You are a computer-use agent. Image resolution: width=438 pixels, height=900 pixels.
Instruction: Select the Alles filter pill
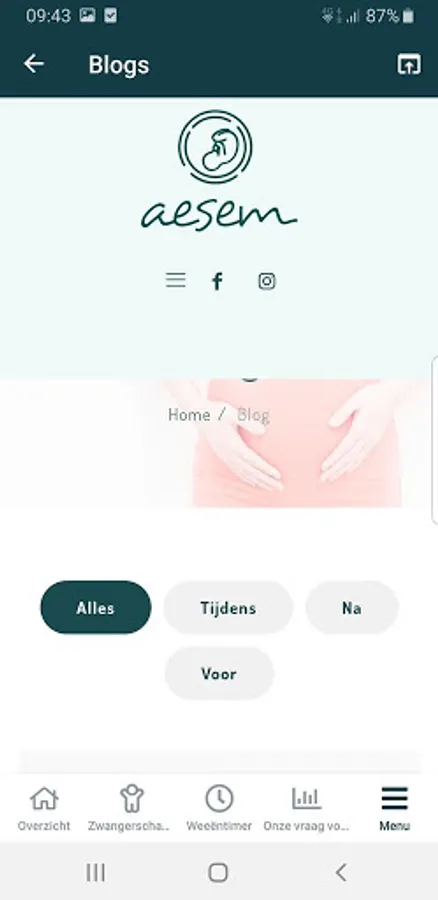(96, 607)
